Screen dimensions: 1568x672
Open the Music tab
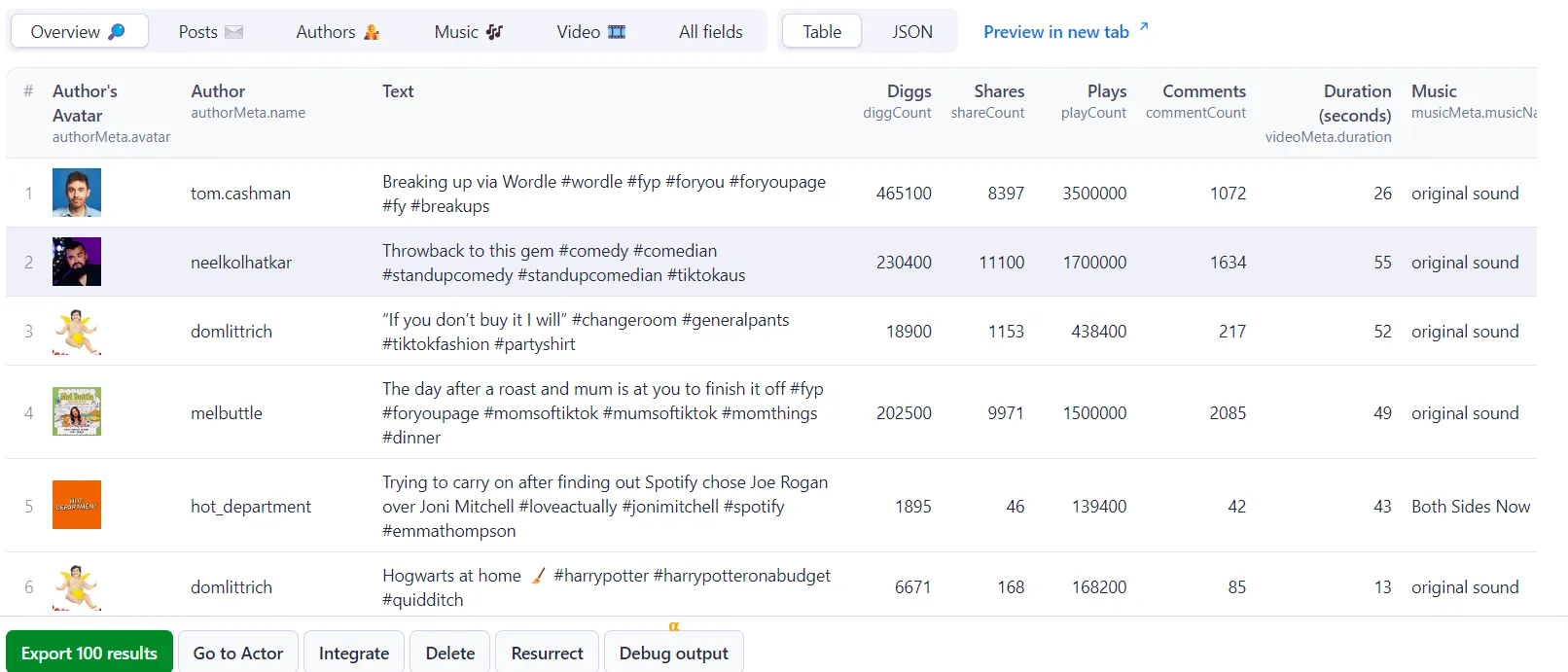pyautogui.click(x=468, y=31)
